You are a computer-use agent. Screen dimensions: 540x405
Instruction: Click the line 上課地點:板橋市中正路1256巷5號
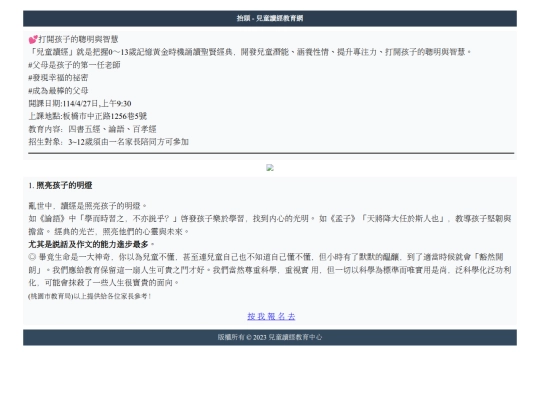87,116
